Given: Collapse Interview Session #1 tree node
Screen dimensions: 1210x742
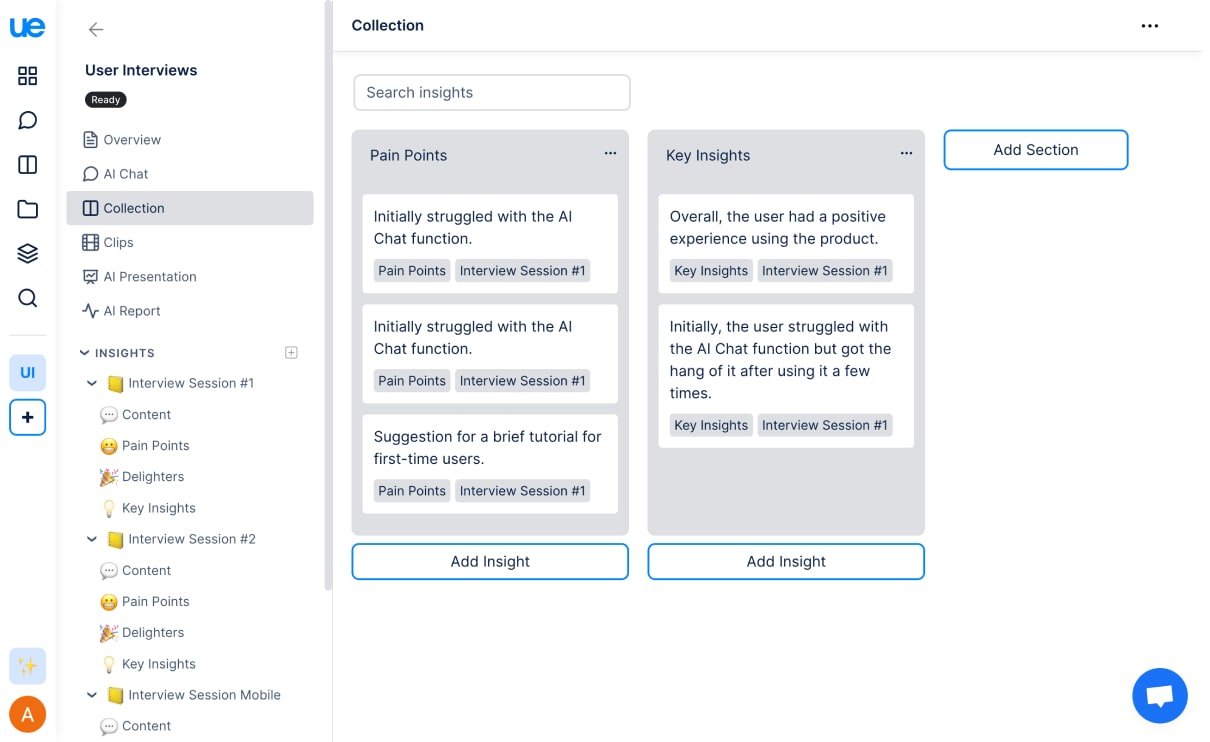Looking at the screenshot, I should [x=92, y=383].
